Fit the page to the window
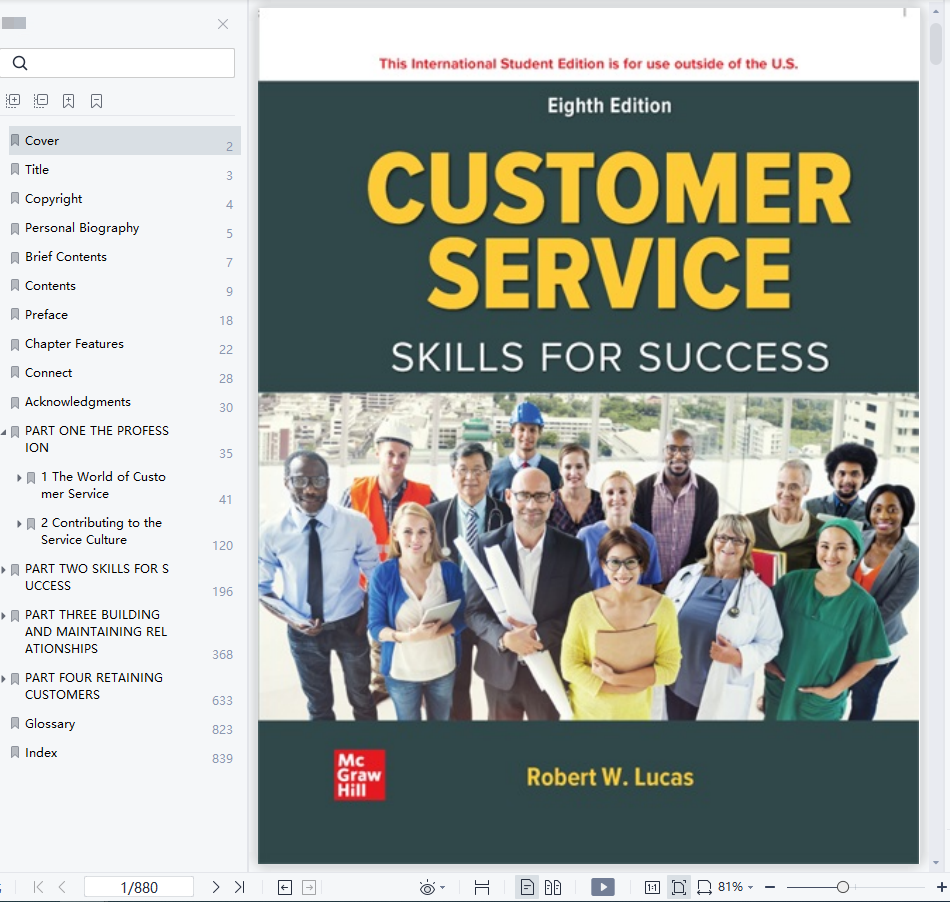The width and height of the screenshot is (950, 902). coord(679,887)
